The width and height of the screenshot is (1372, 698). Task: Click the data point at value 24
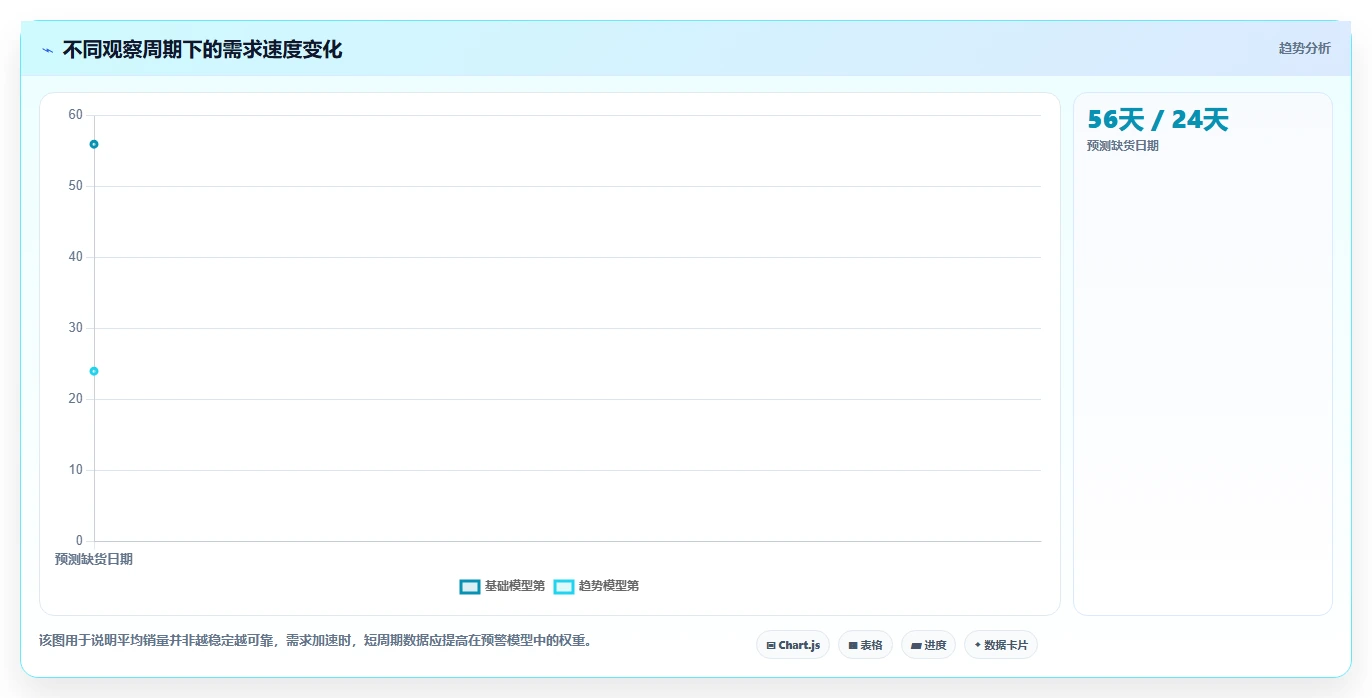point(94,371)
